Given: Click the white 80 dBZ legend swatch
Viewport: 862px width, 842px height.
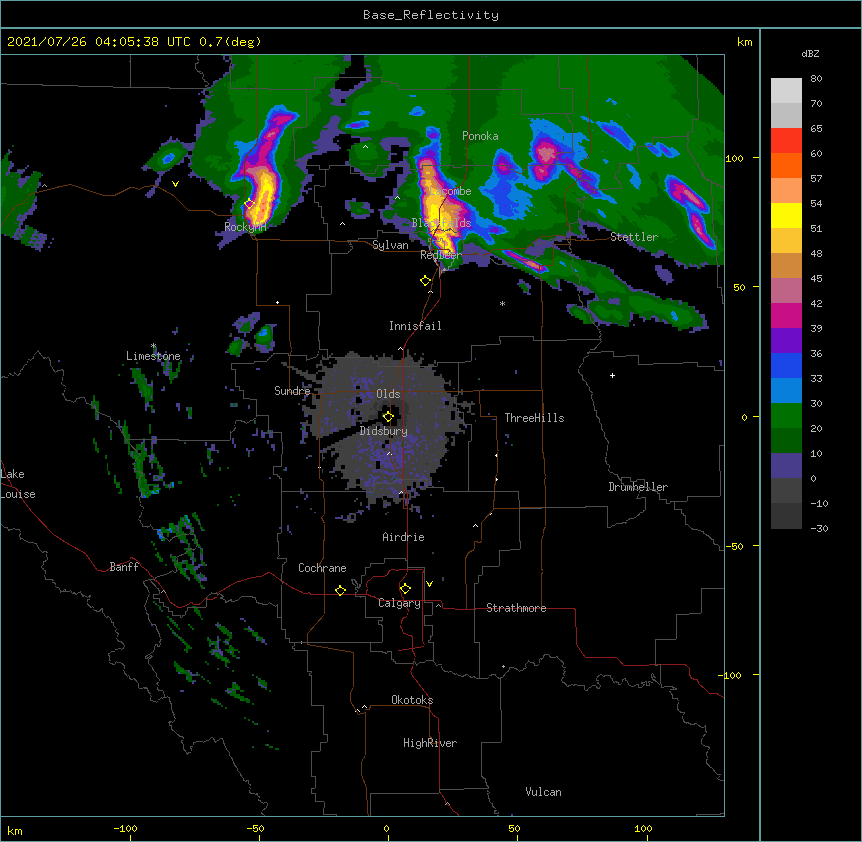Looking at the screenshot, I should click(x=786, y=91).
